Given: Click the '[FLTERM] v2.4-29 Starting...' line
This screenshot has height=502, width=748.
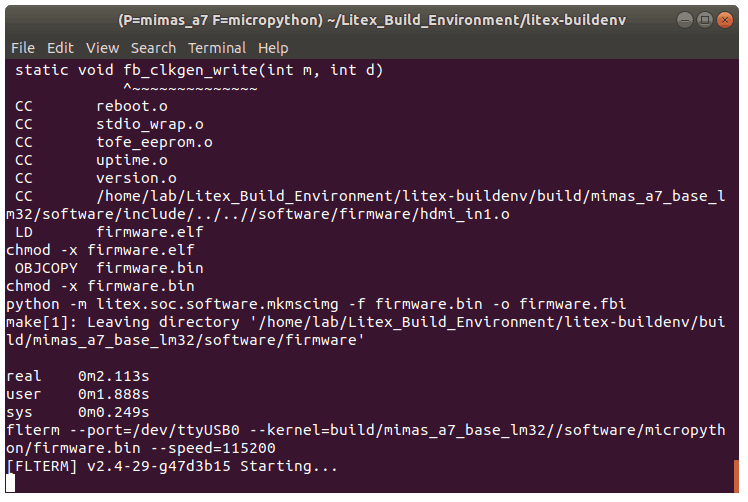Looking at the screenshot, I should [172, 466].
